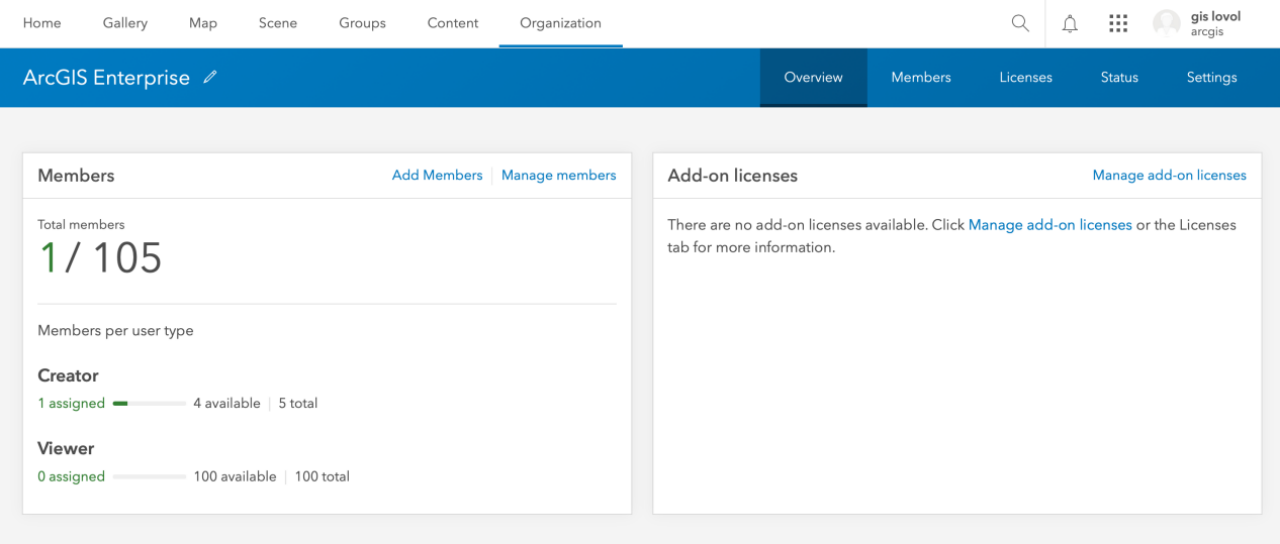Open the Map page
This screenshot has height=544, width=1280.
click(x=203, y=23)
